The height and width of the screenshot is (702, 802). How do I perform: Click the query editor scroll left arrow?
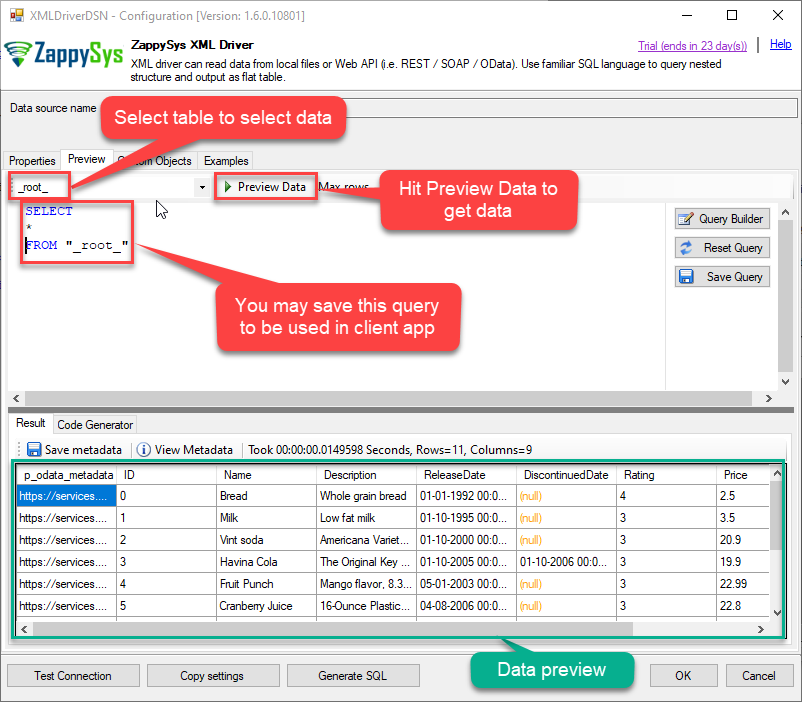click(16, 398)
